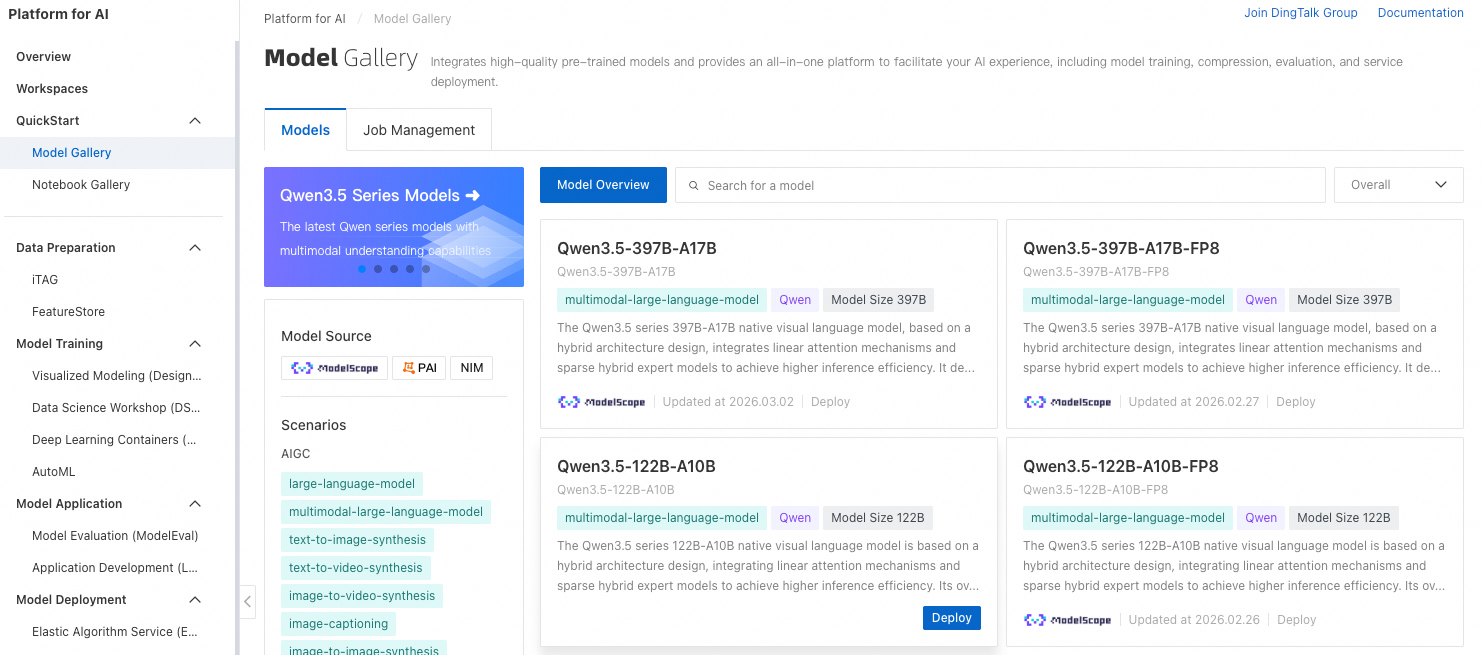Collapse the Data Preparation section
The width and height of the screenshot is (1481, 655).
click(x=195, y=248)
